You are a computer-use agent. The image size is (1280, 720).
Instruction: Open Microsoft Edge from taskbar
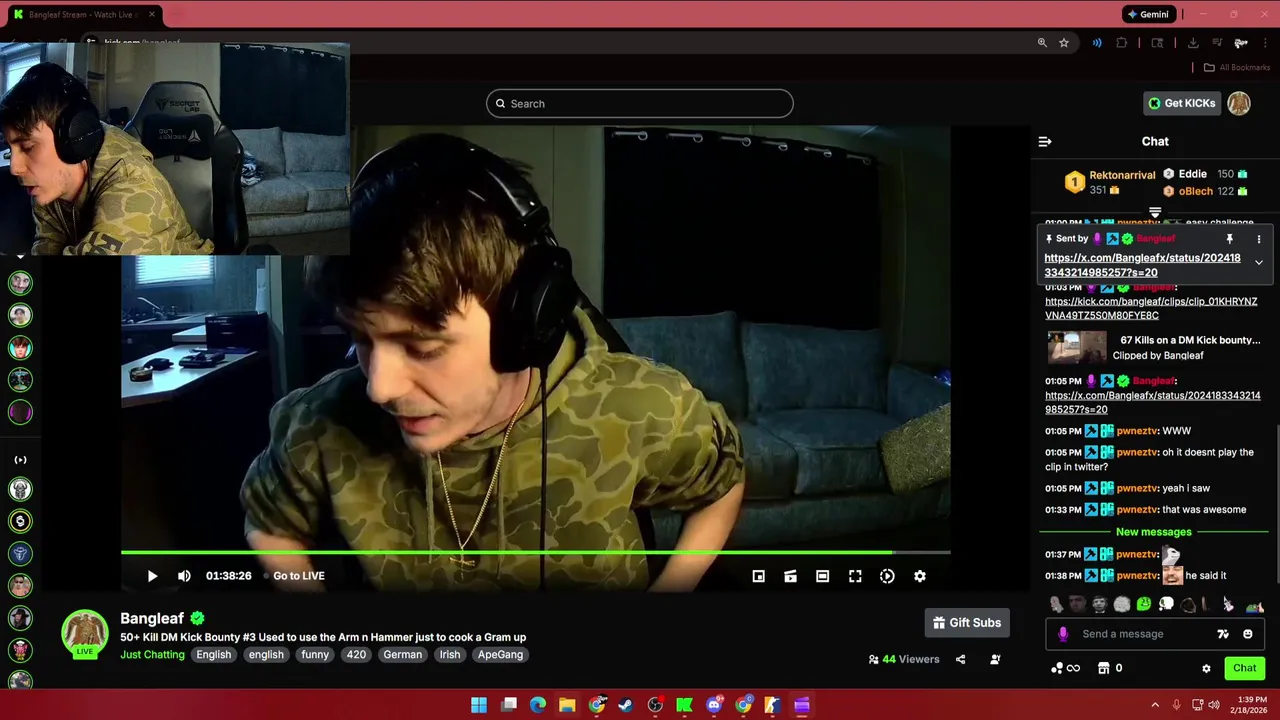tap(538, 705)
